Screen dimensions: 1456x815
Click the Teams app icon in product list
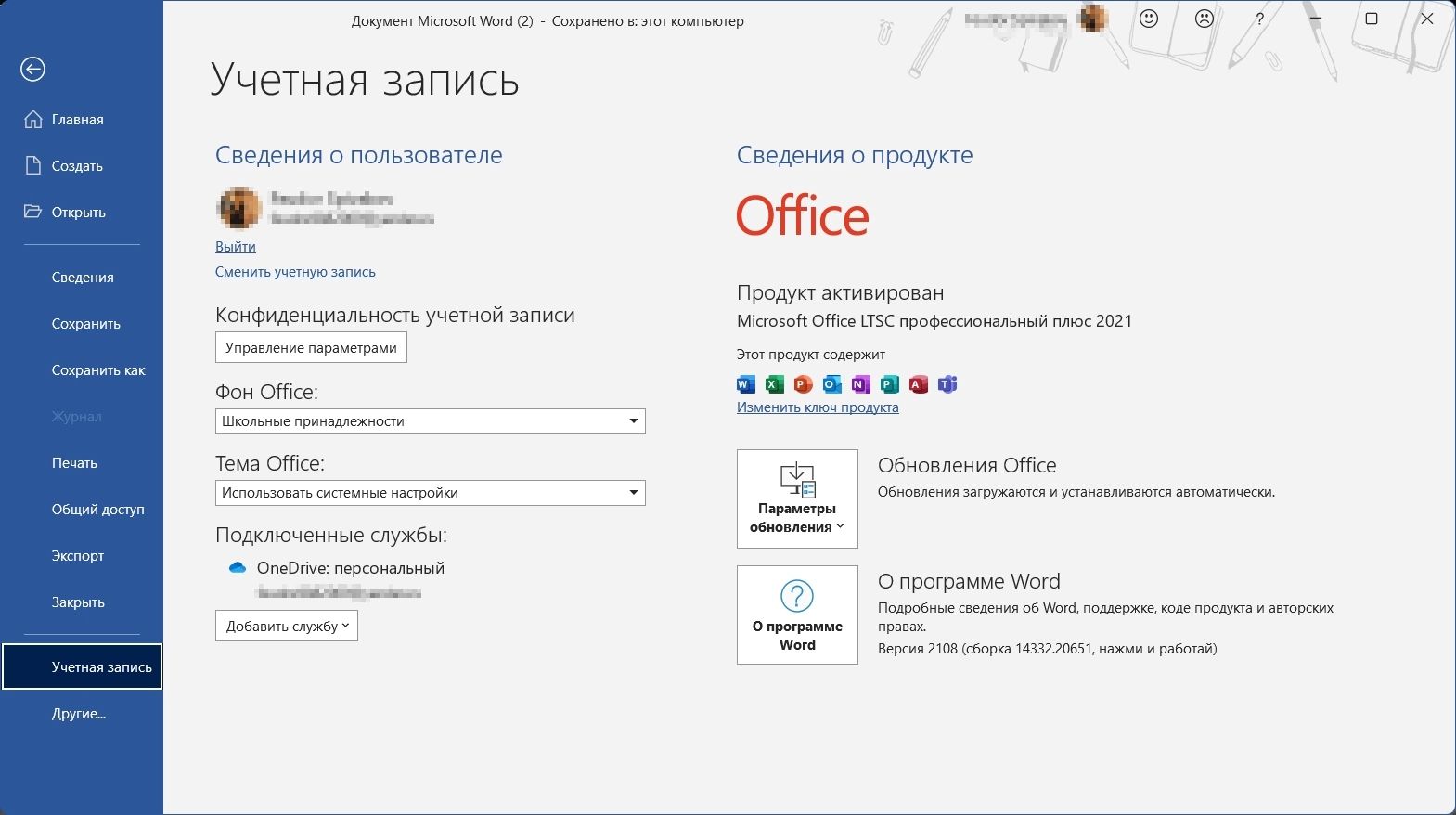947,384
